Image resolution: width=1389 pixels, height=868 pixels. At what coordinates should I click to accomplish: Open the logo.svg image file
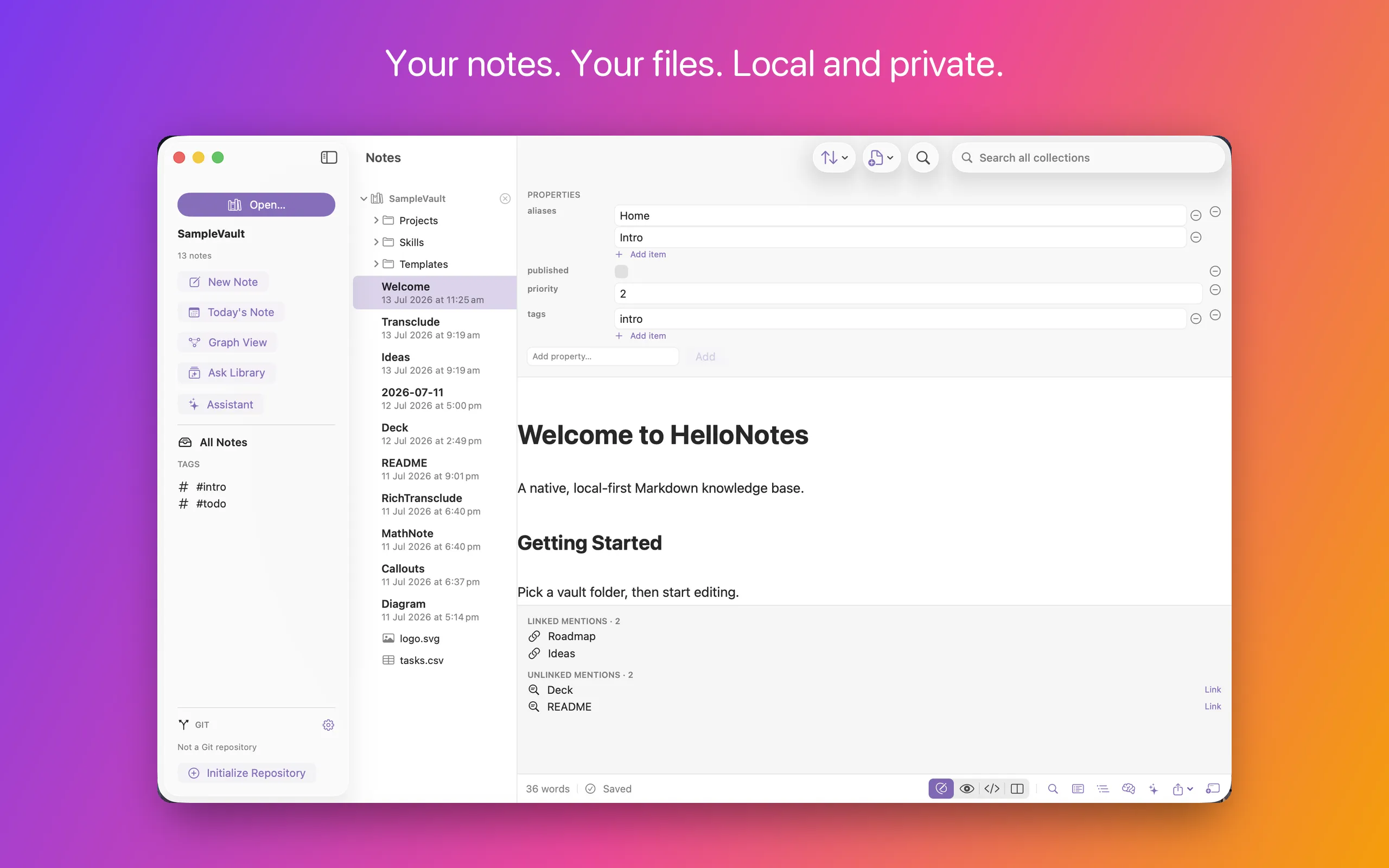[435, 639]
